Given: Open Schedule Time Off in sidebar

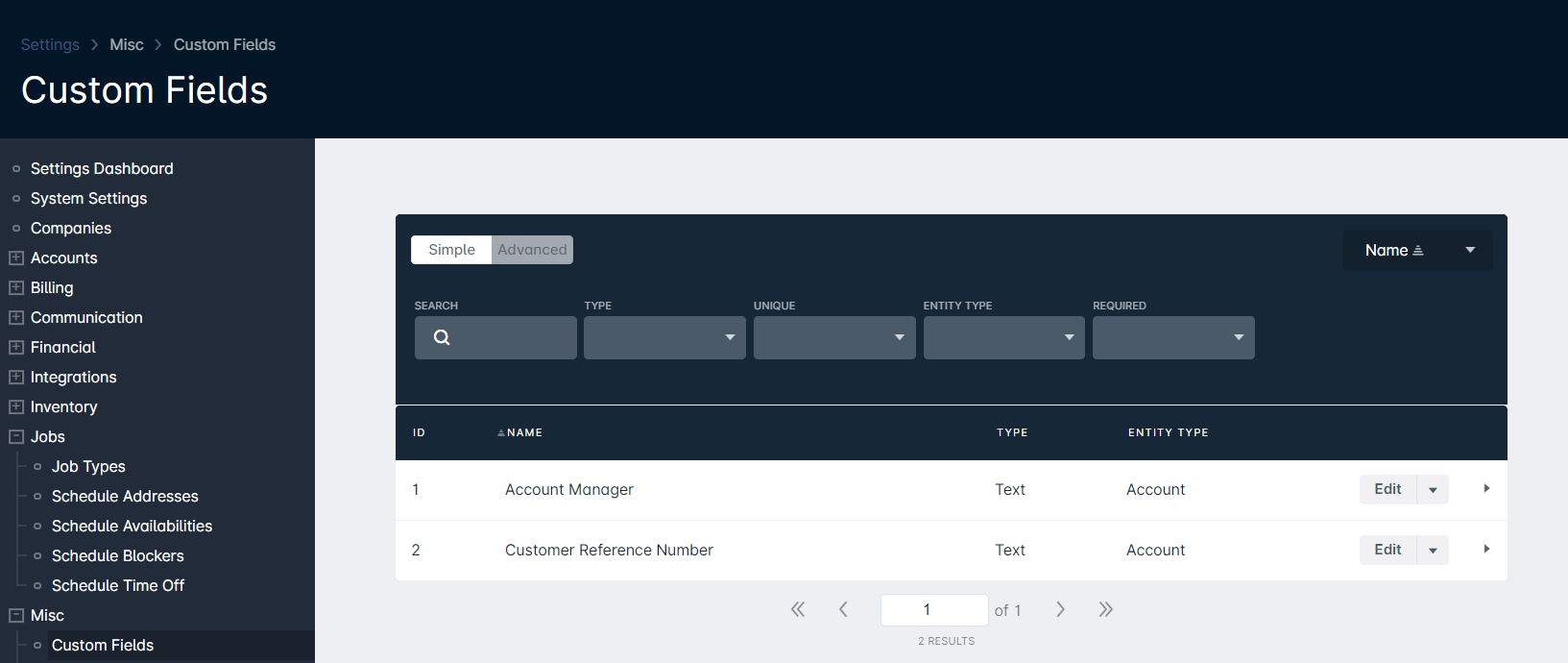Looking at the screenshot, I should [x=118, y=585].
